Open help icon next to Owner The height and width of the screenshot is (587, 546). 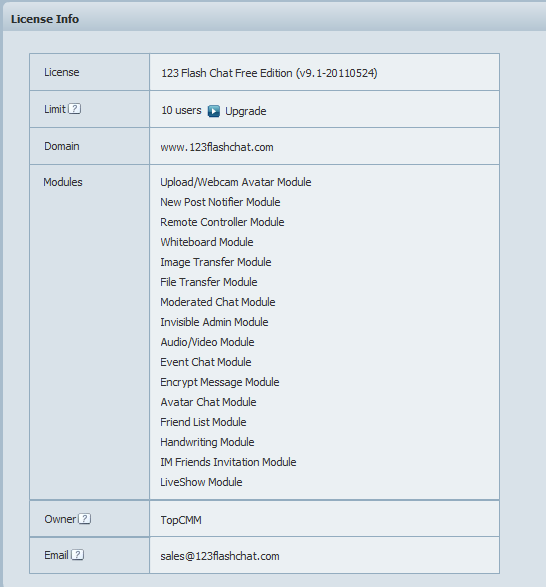pos(85,519)
